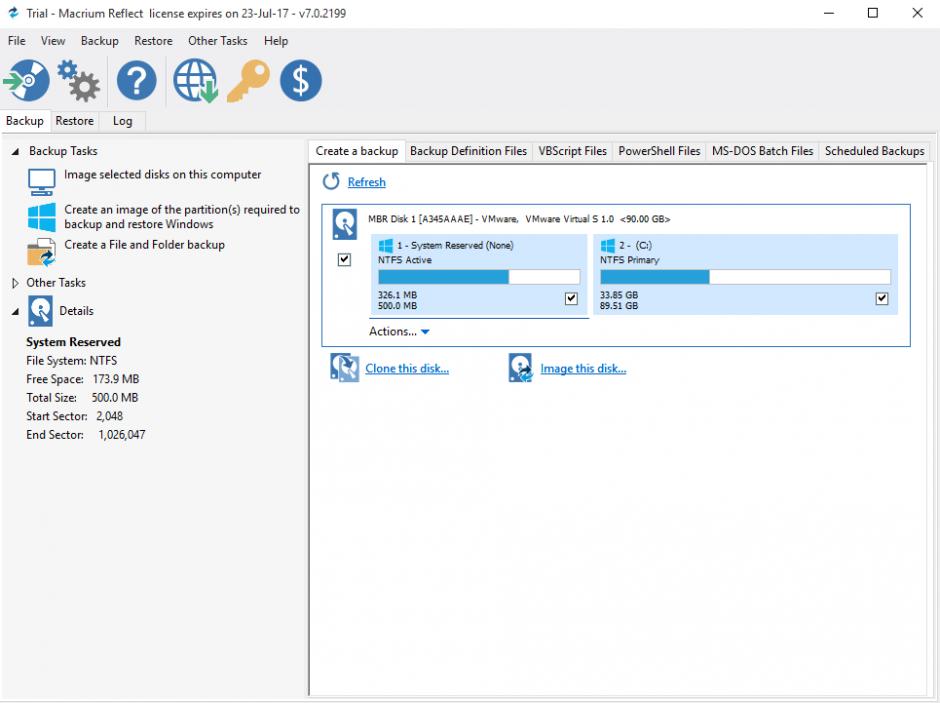The height and width of the screenshot is (703, 940).
Task: Click the File System: NTFS line
Action: [x=71, y=361]
